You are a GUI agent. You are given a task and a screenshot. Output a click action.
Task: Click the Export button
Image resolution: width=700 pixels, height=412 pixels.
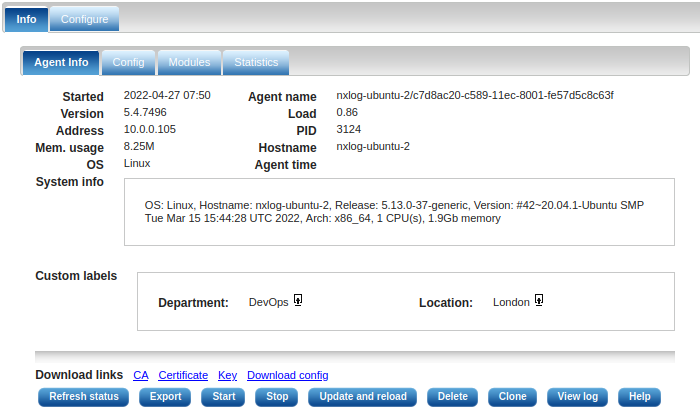click(x=166, y=397)
